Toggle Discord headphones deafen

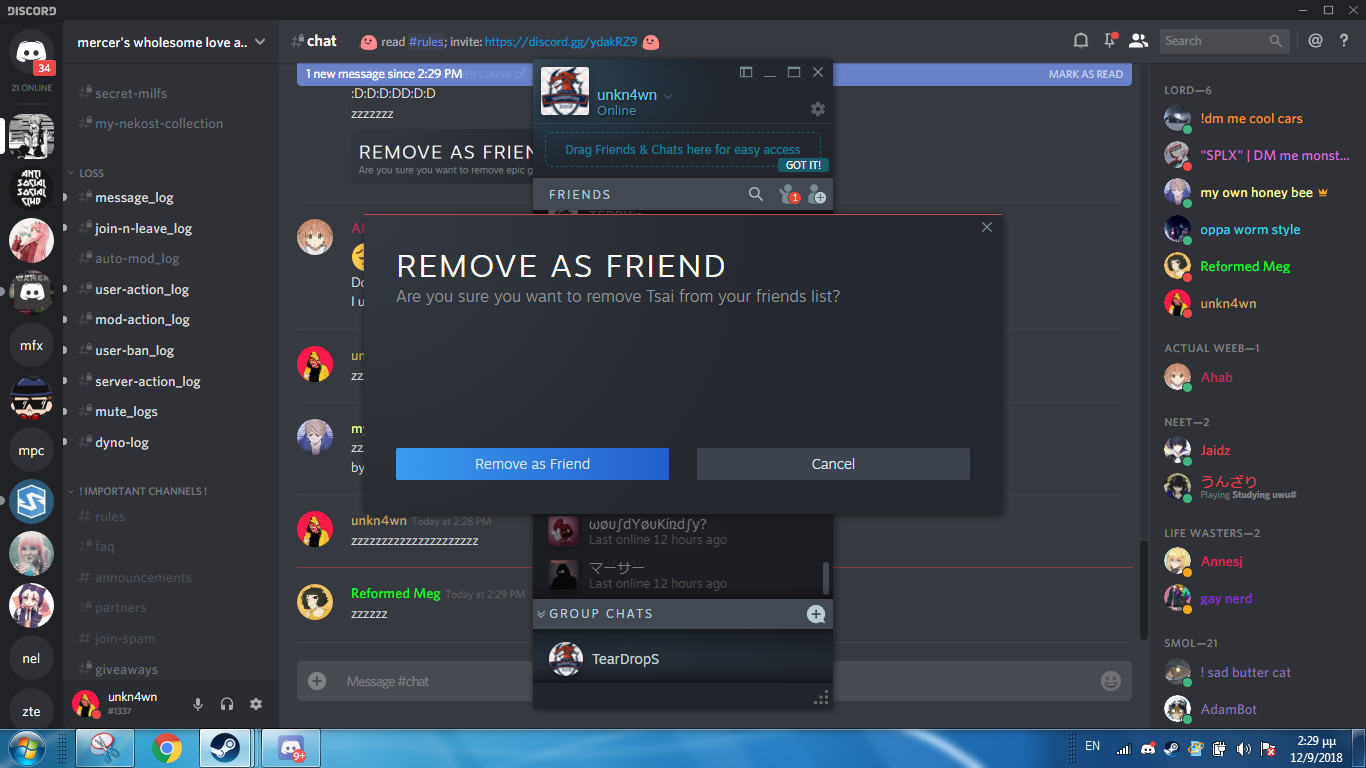227,704
